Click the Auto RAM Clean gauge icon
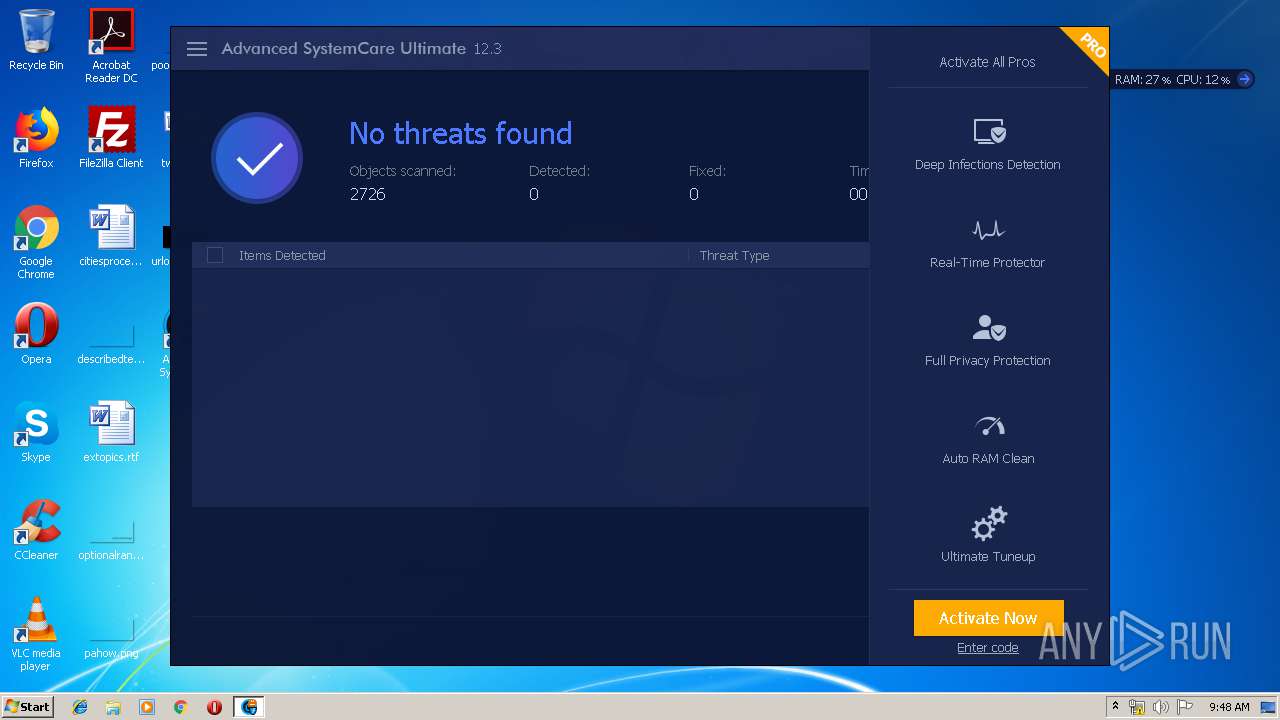 click(989, 426)
